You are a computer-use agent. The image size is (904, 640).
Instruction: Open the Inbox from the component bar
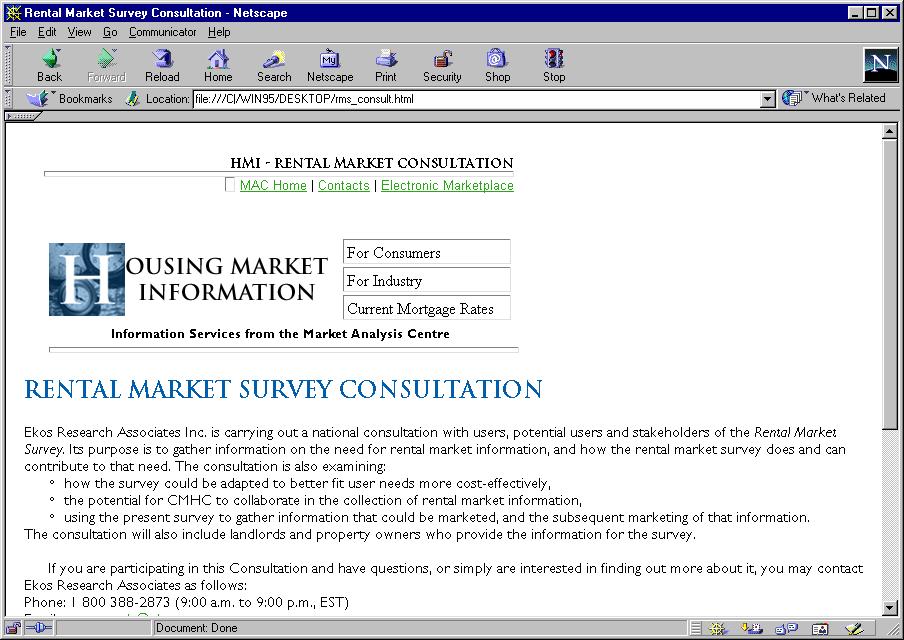coord(752,628)
